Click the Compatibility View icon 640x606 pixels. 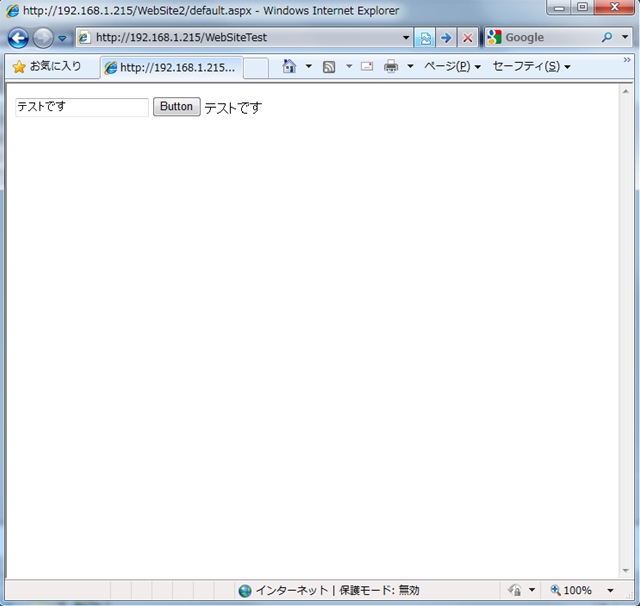tap(425, 38)
